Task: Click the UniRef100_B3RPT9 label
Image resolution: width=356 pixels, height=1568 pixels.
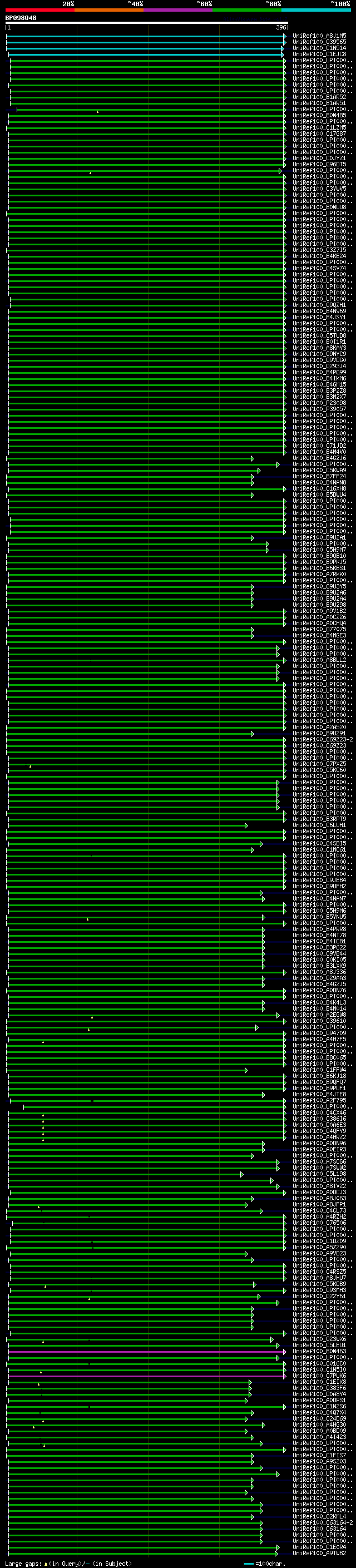Action: 319,819
